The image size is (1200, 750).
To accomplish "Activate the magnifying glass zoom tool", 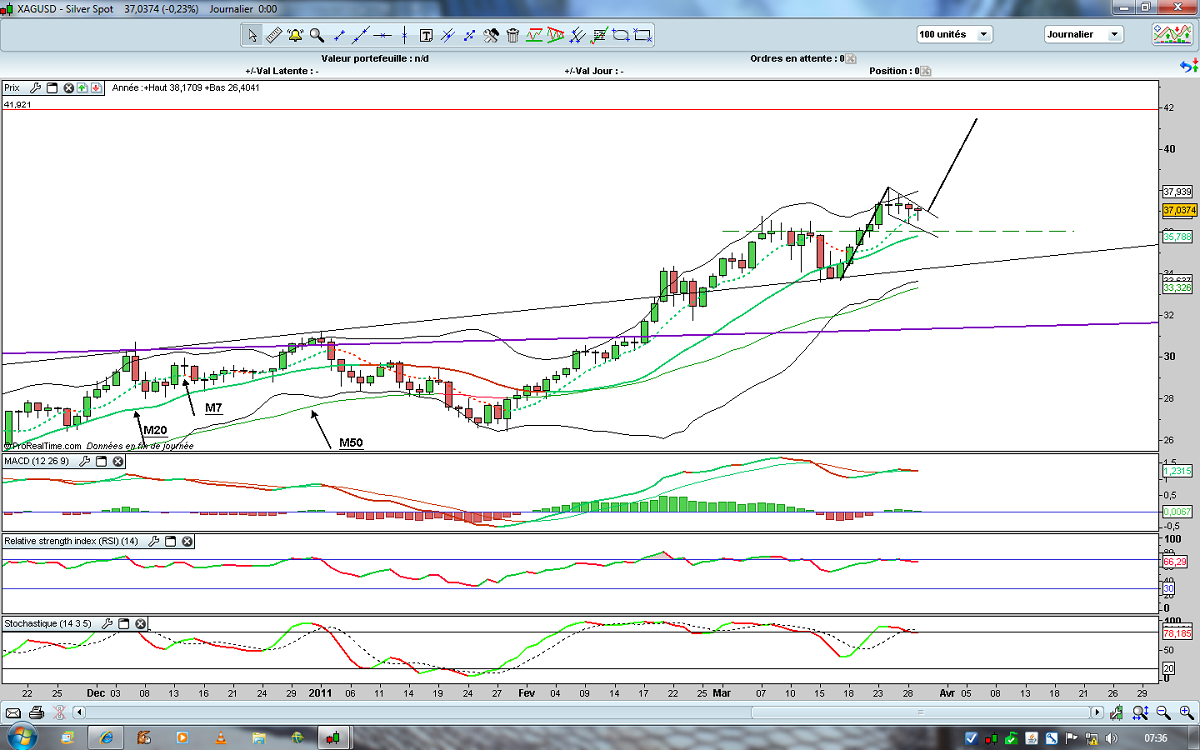I will coord(317,35).
